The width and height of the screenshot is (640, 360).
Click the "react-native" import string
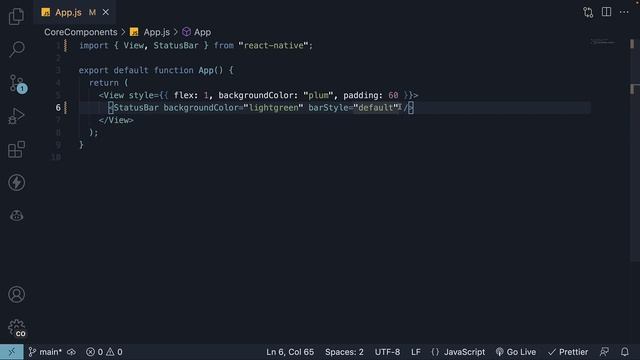273,45
